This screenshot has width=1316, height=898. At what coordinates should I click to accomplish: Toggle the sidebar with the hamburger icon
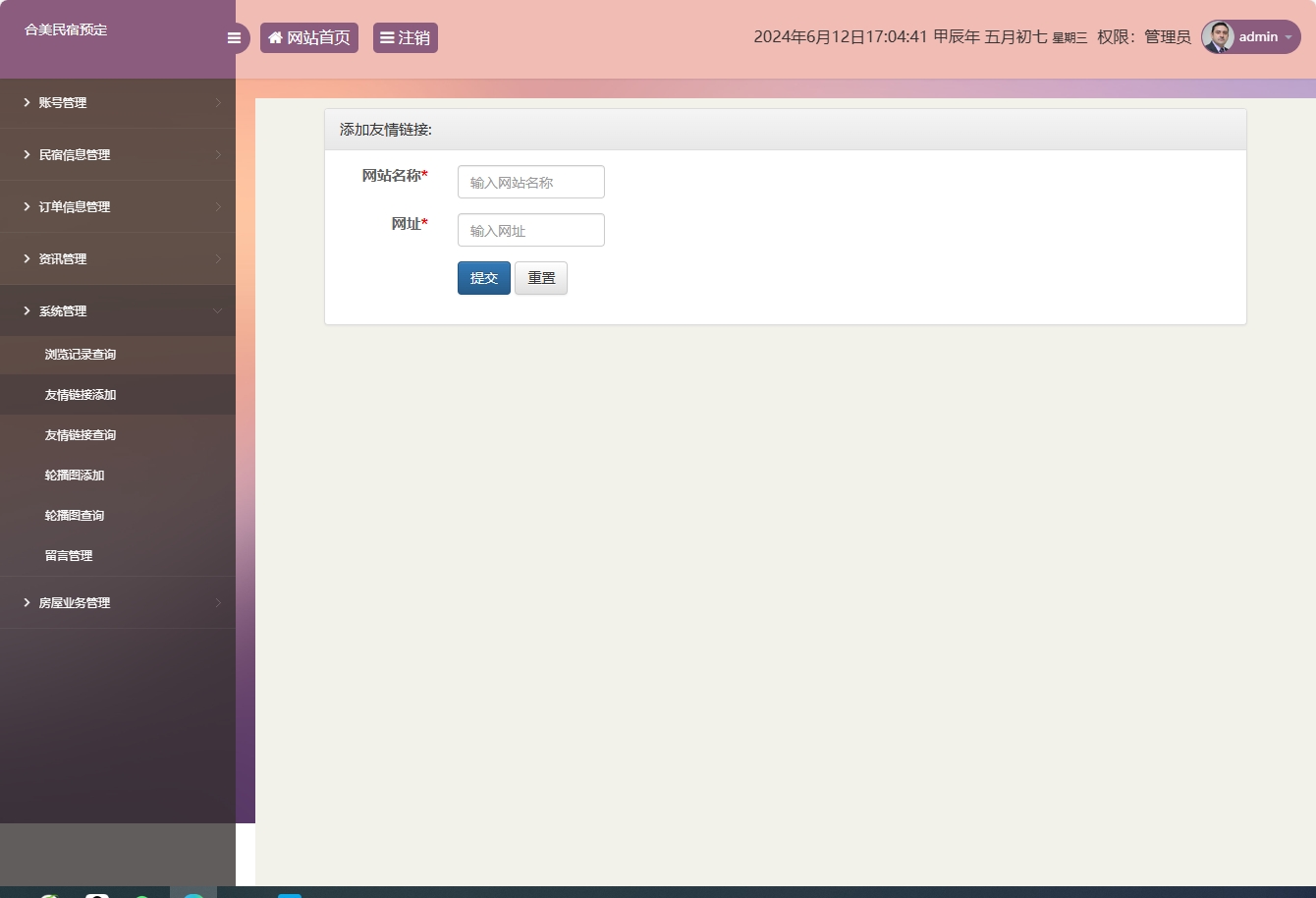[234, 38]
